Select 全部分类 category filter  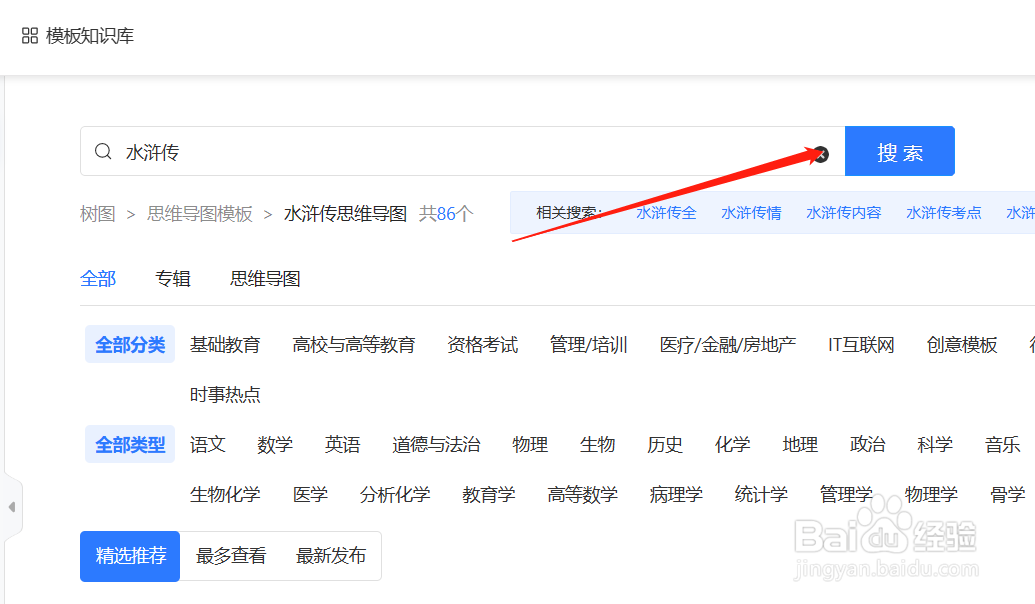coord(129,343)
